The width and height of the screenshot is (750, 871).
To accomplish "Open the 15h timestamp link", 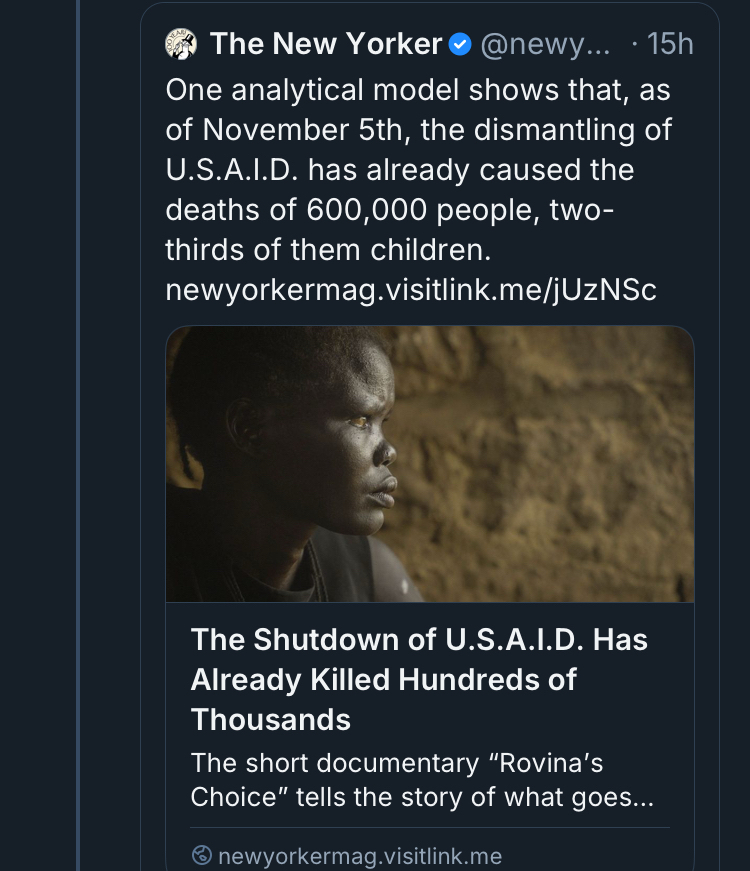I will coord(670,45).
